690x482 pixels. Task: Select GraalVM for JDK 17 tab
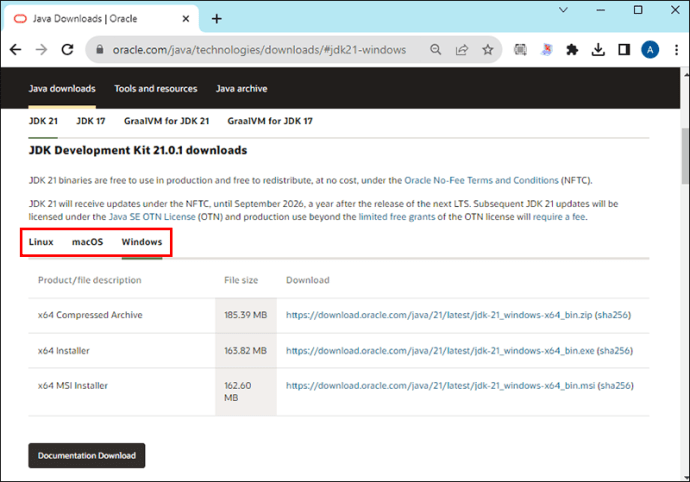pyautogui.click(x=270, y=121)
